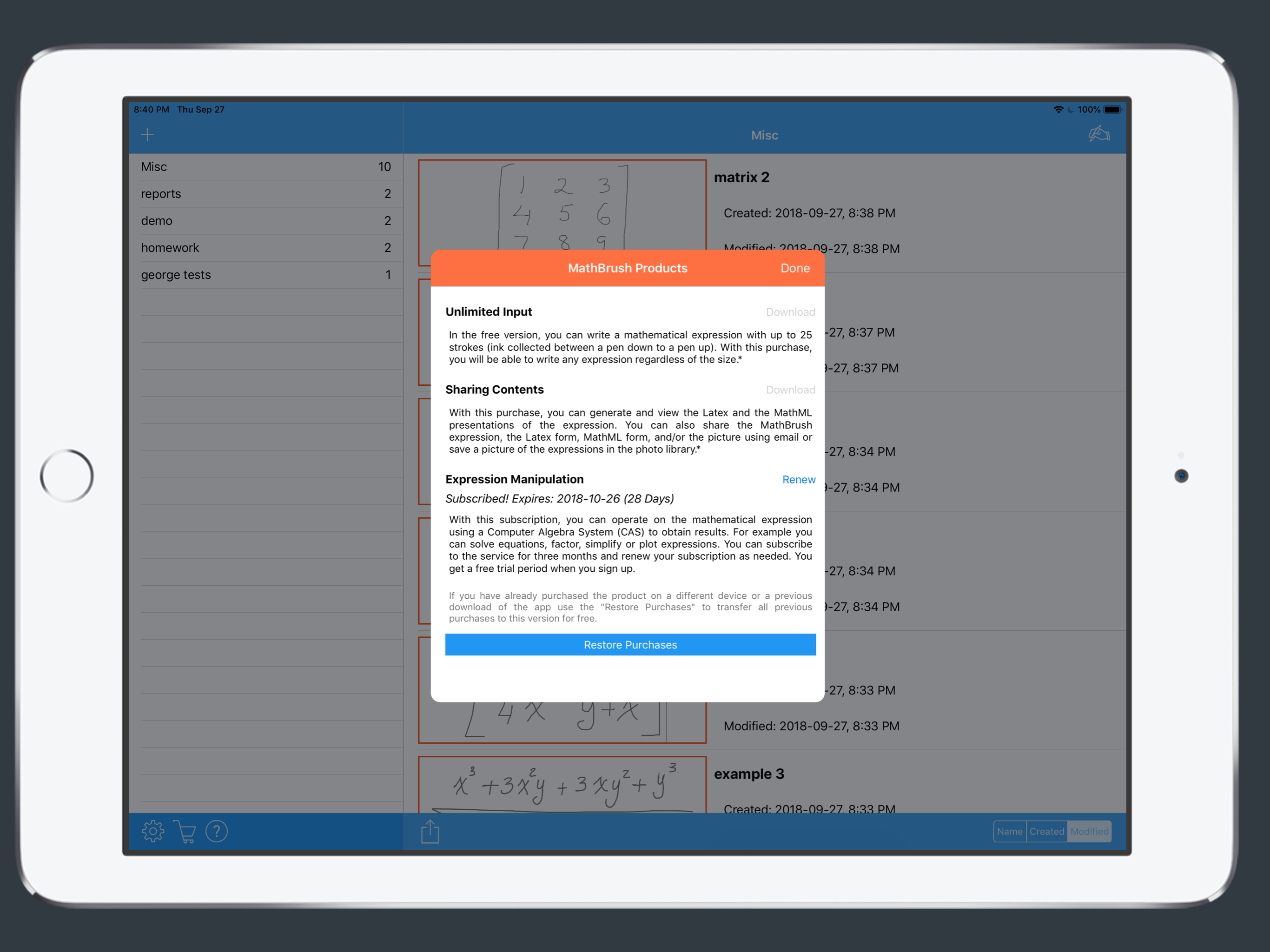Open the handwriting new expression icon
The height and width of the screenshot is (952, 1270).
click(x=1099, y=134)
